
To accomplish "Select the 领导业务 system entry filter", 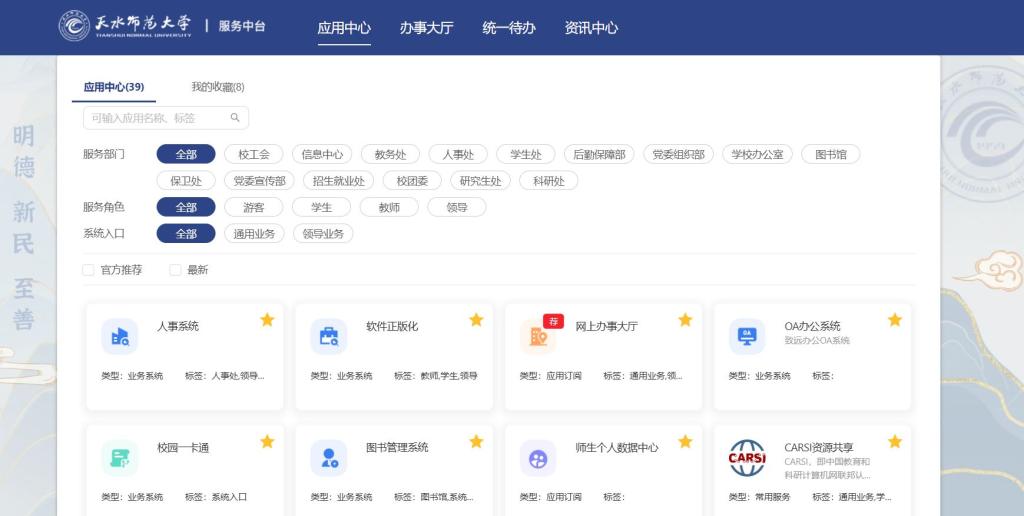I will (323, 233).
